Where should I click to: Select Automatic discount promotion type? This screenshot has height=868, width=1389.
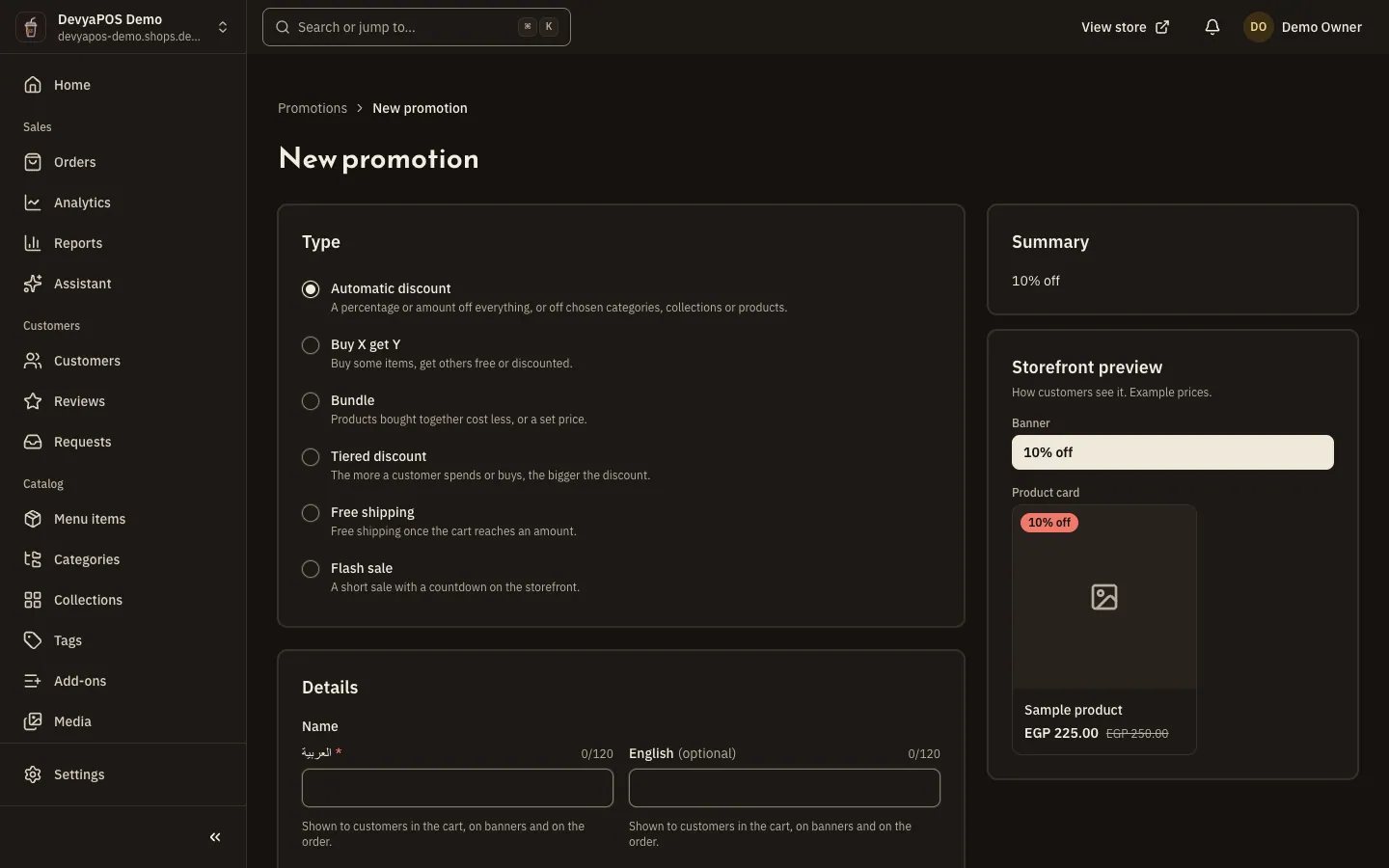311,289
